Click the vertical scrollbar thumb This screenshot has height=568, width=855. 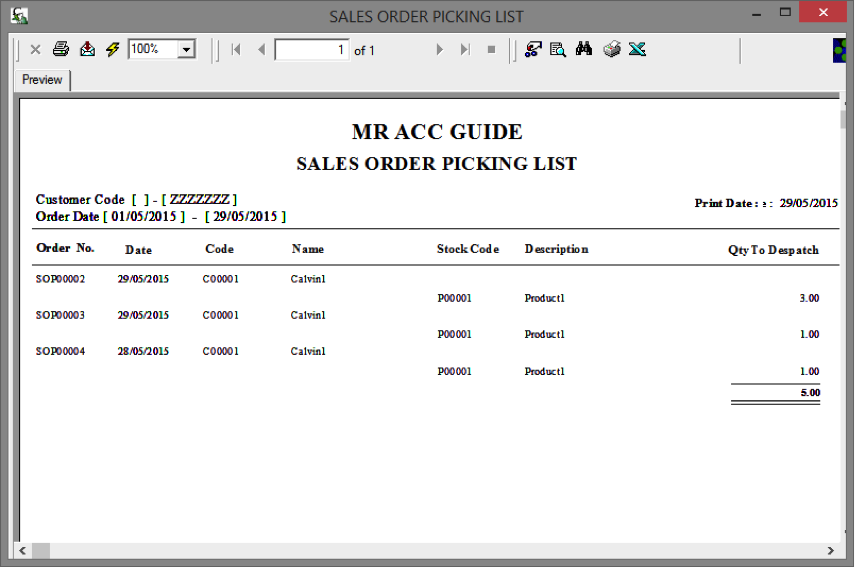[843, 120]
